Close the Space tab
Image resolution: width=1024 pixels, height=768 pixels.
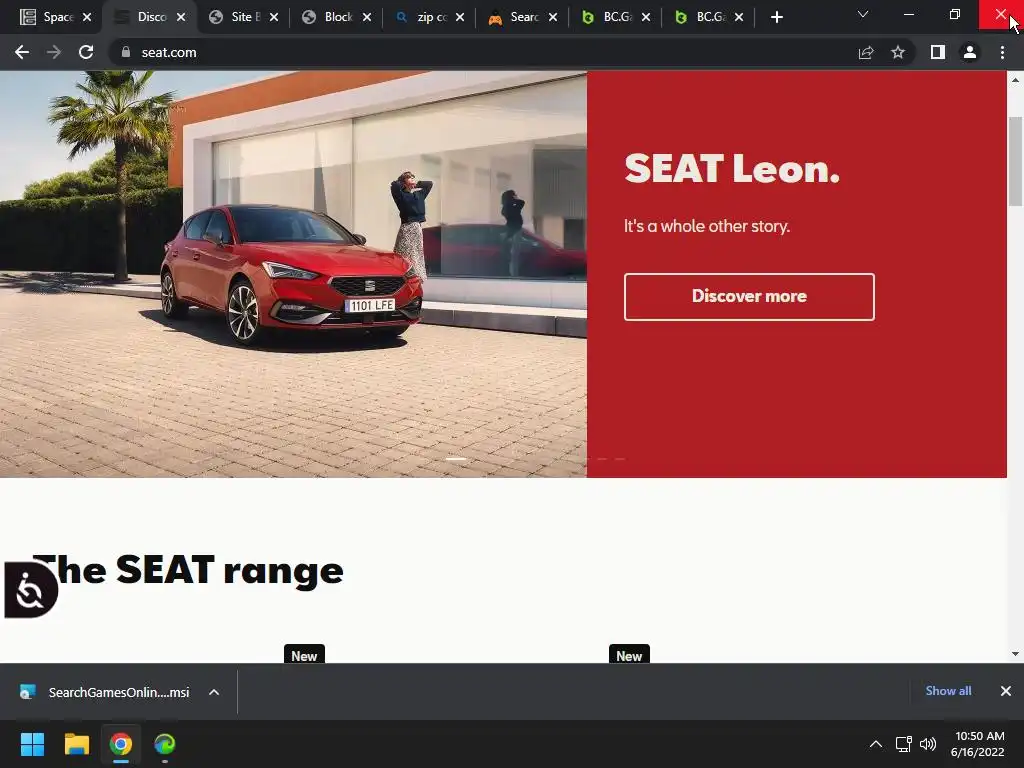pyautogui.click(x=87, y=17)
